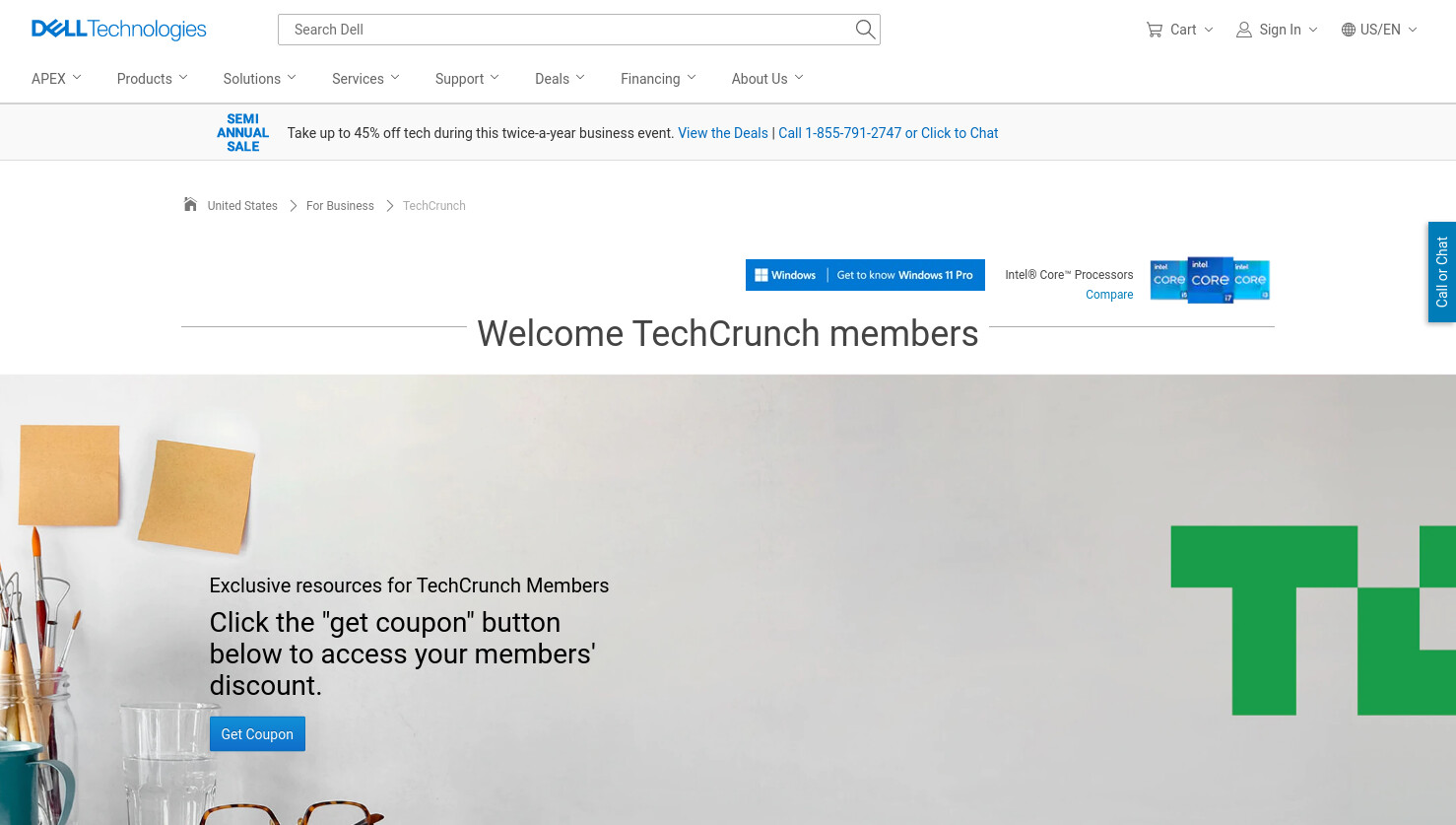This screenshot has height=825, width=1456.
Task: Expand the Support menu
Action: click(x=467, y=79)
